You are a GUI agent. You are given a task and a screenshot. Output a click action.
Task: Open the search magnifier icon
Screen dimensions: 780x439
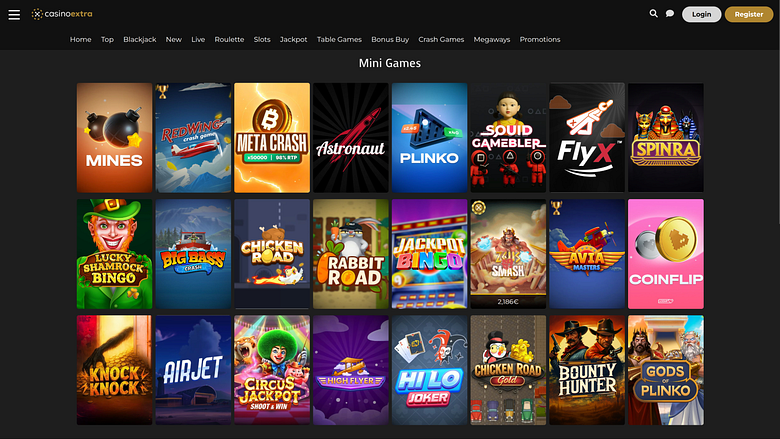point(653,14)
